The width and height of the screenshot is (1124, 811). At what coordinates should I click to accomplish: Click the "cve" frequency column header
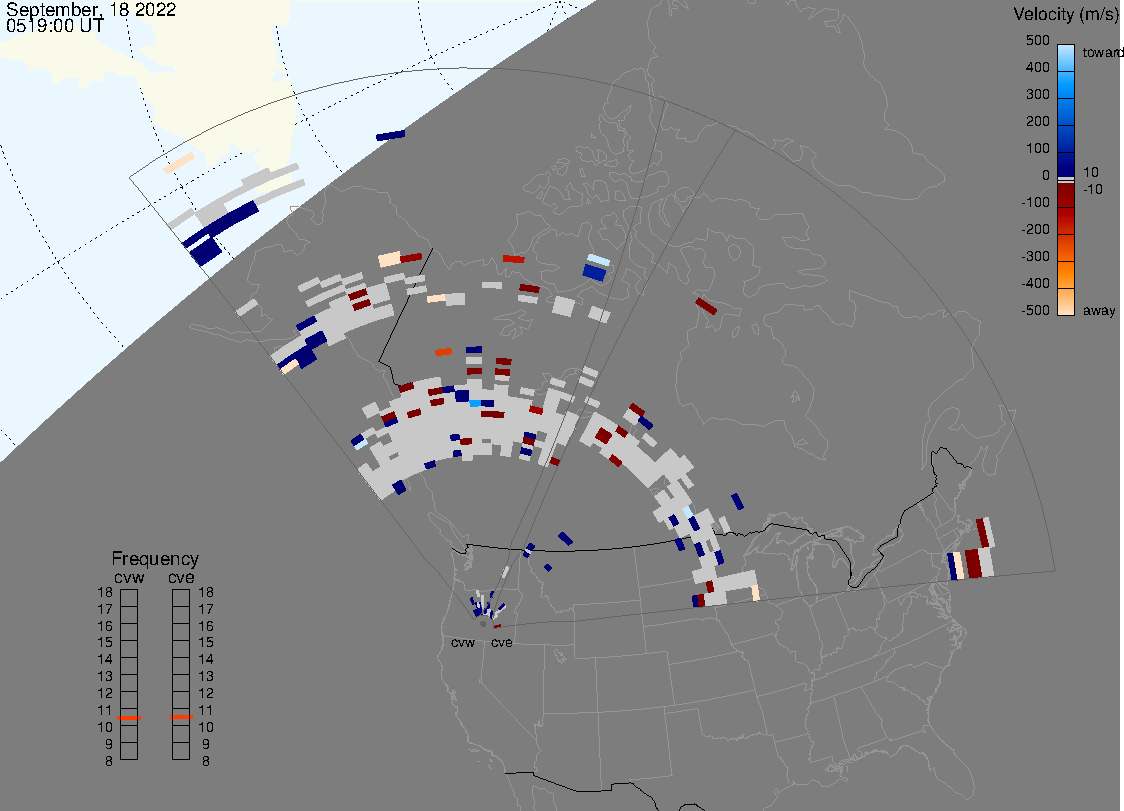pos(181,577)
